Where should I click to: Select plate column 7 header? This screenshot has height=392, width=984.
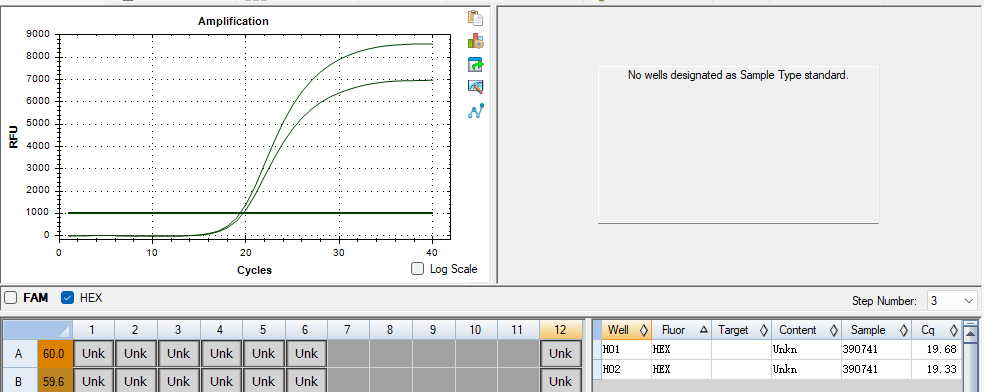point(348,329)
